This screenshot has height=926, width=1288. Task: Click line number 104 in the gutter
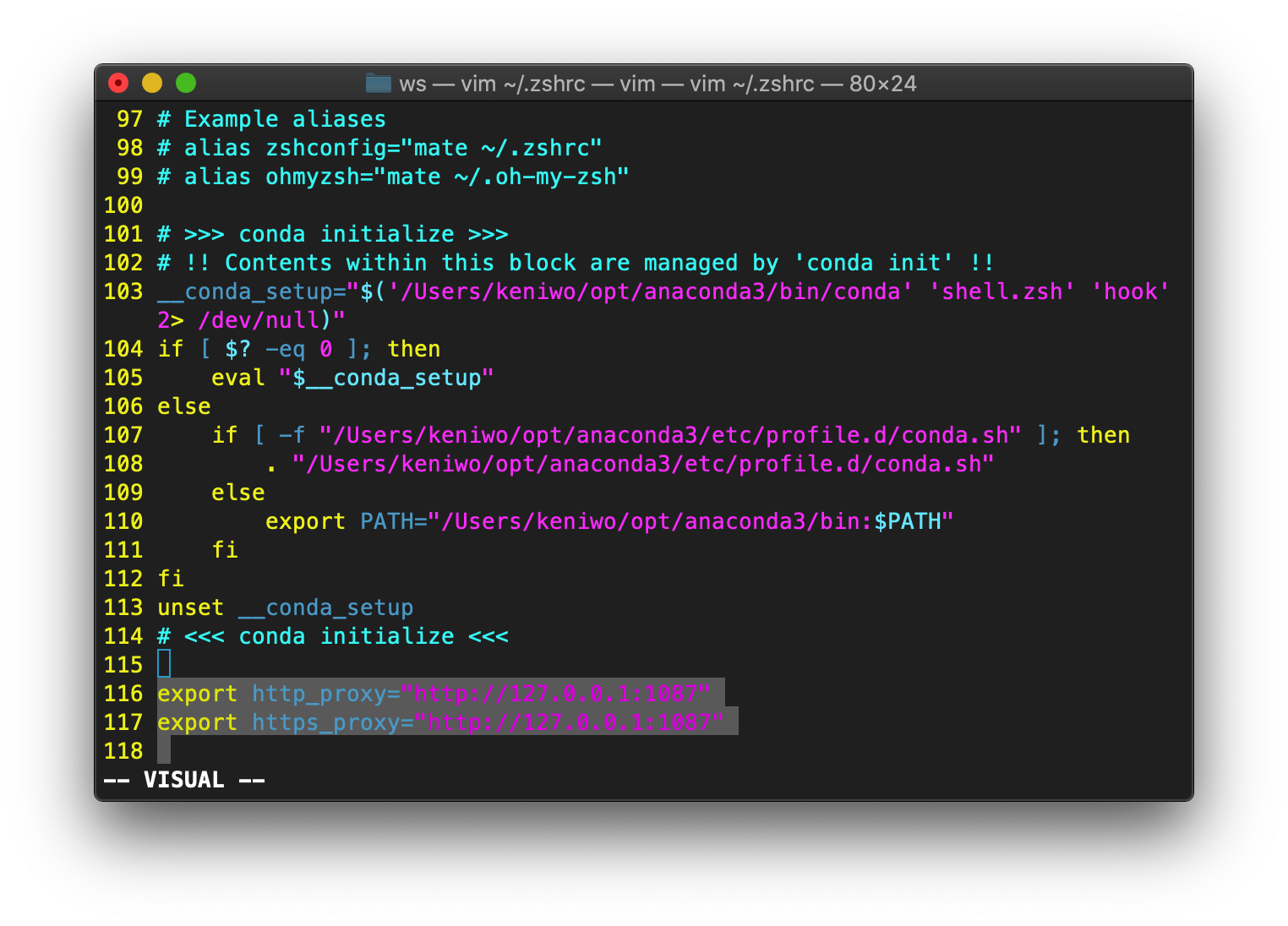[123, 349]
